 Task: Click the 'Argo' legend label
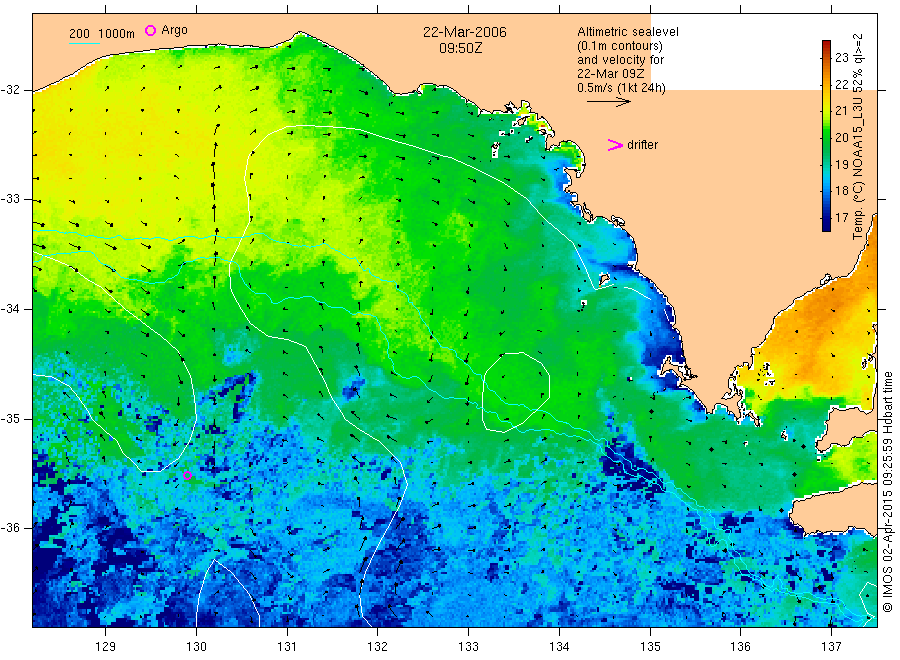coord(174,30)
